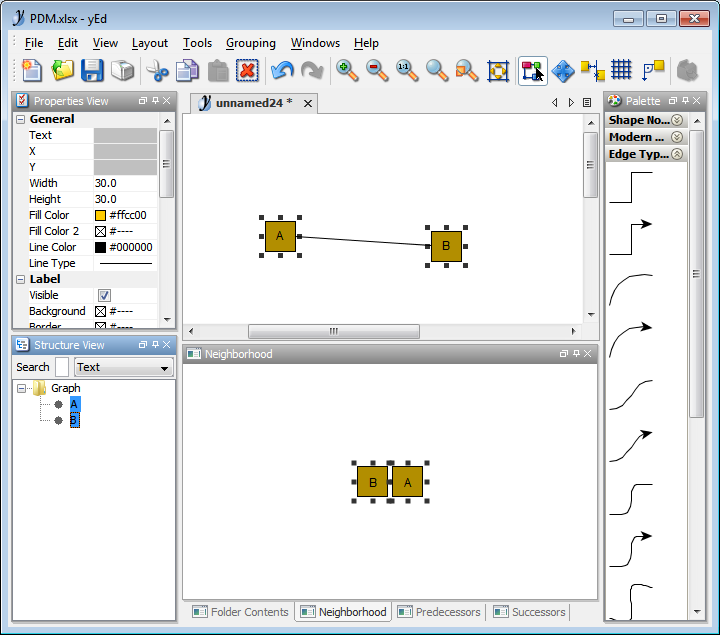Click the plain magnifier Zoom tool icon
This screenshot has height=635, width=720.
pyautogui.click(x=437, y=71)
